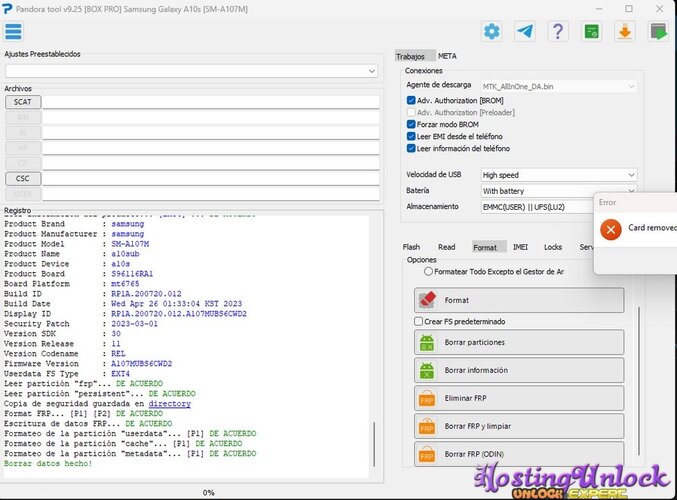Click Board Platform value mt6765
Screen dimensions: 677x500
[125, 284]
